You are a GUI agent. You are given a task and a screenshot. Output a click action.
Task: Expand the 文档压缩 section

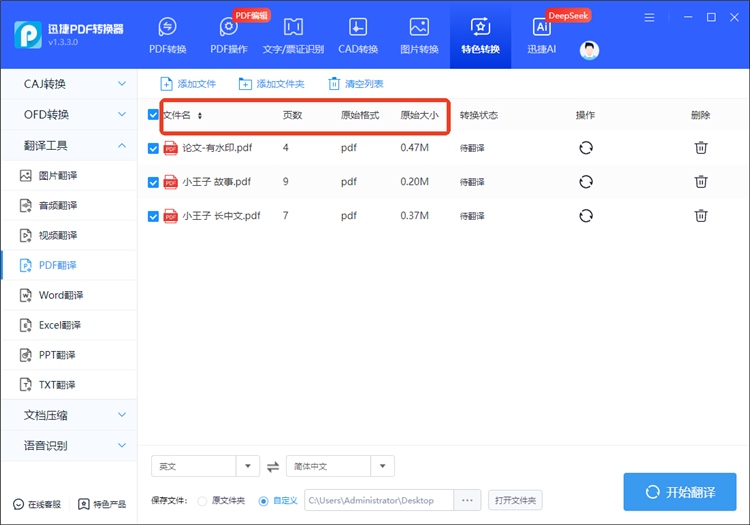[x=69, y=415]
